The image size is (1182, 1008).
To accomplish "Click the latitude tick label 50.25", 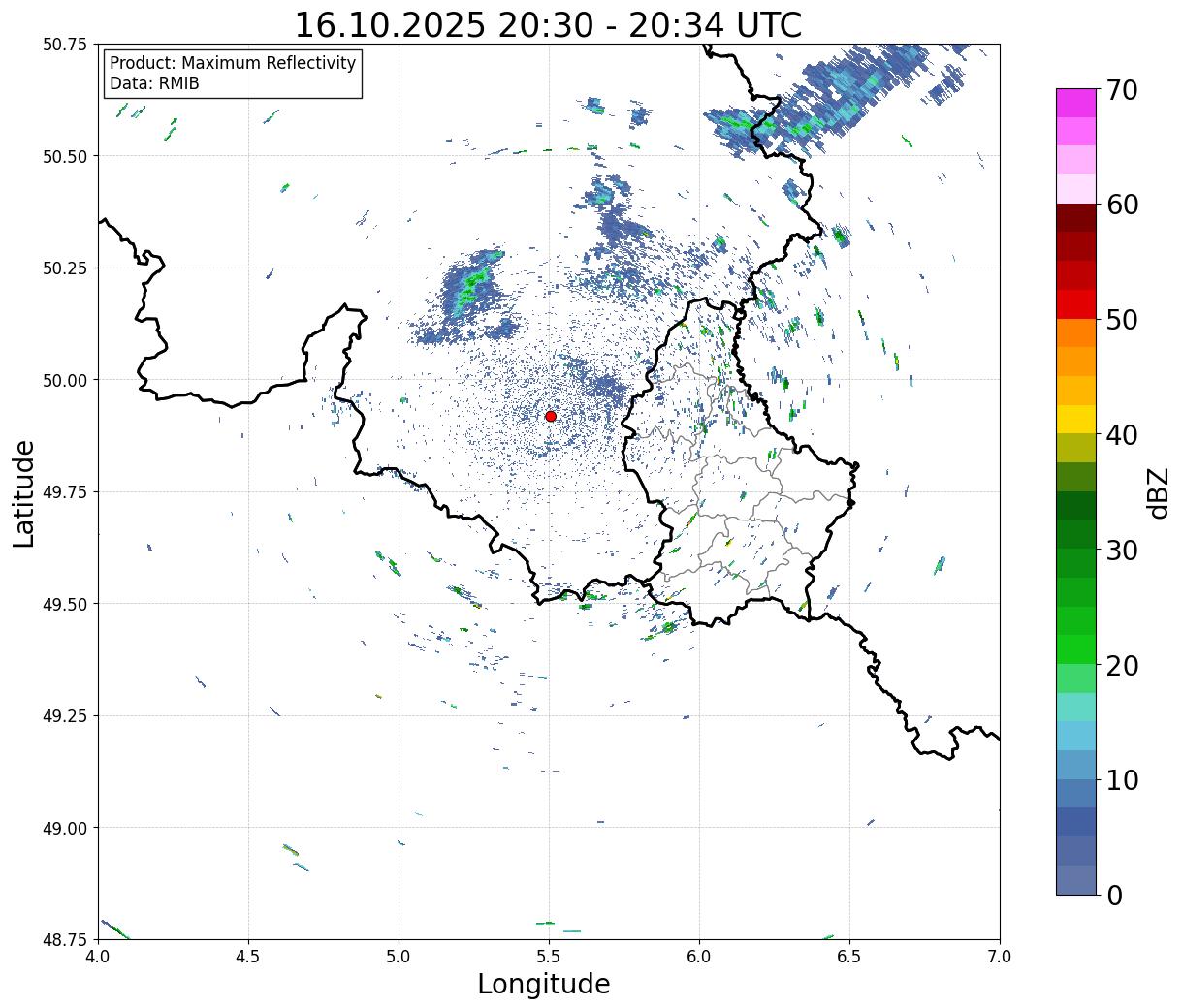I will coord(64,268).
